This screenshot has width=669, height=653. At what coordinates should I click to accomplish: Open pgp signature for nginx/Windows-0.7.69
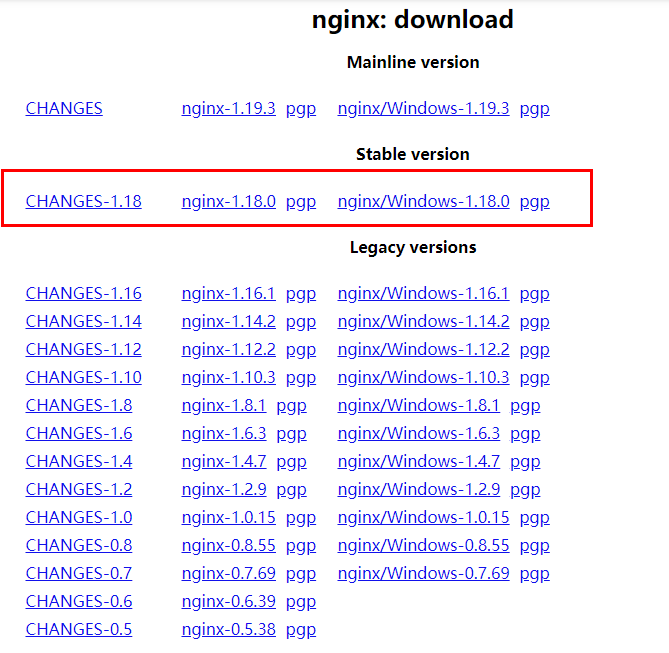click(535, 575)
